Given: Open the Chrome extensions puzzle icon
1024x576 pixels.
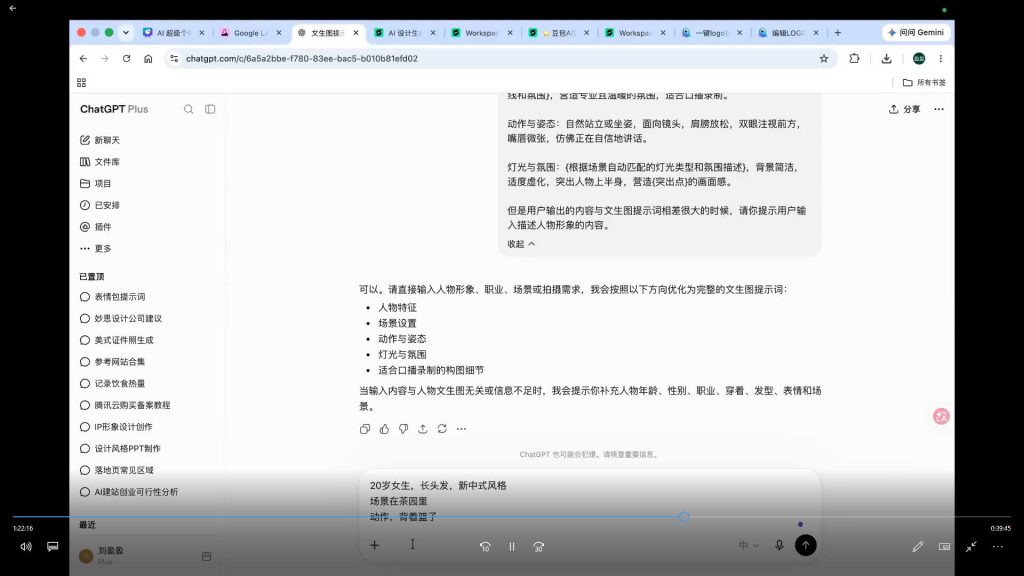Looking at the screenshot, I should click(x=854, y=59).
